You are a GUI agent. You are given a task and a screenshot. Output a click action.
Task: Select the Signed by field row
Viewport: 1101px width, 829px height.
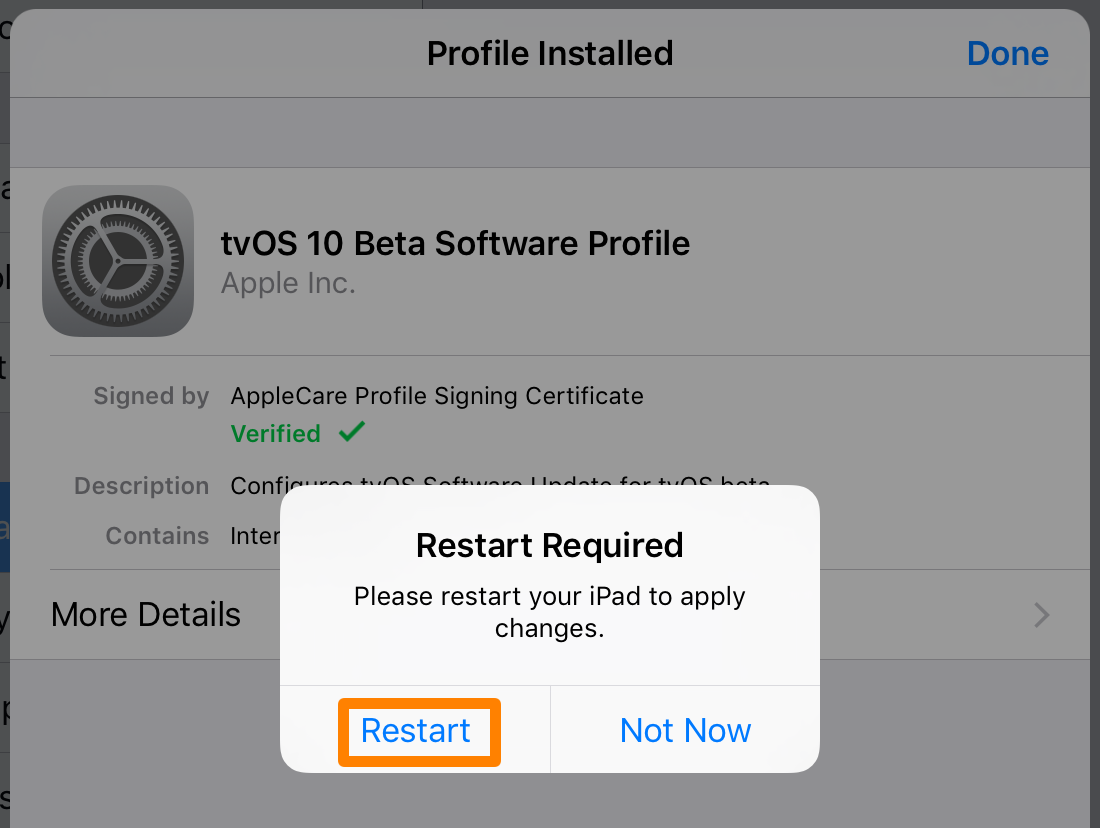151,396
